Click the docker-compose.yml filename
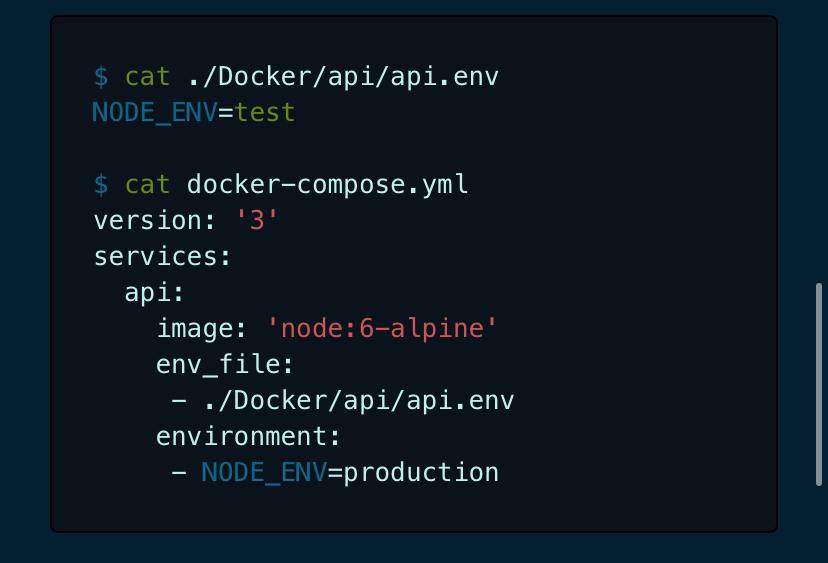Viewport: 828px width, 563px height. click(x=327, y=184)
